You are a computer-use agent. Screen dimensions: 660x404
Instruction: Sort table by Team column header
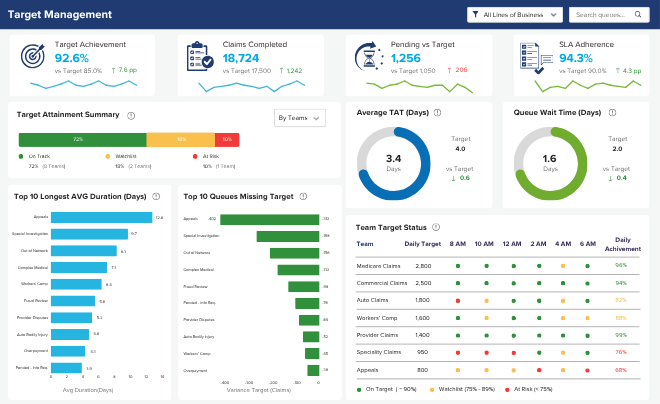(x=365, y=244)
